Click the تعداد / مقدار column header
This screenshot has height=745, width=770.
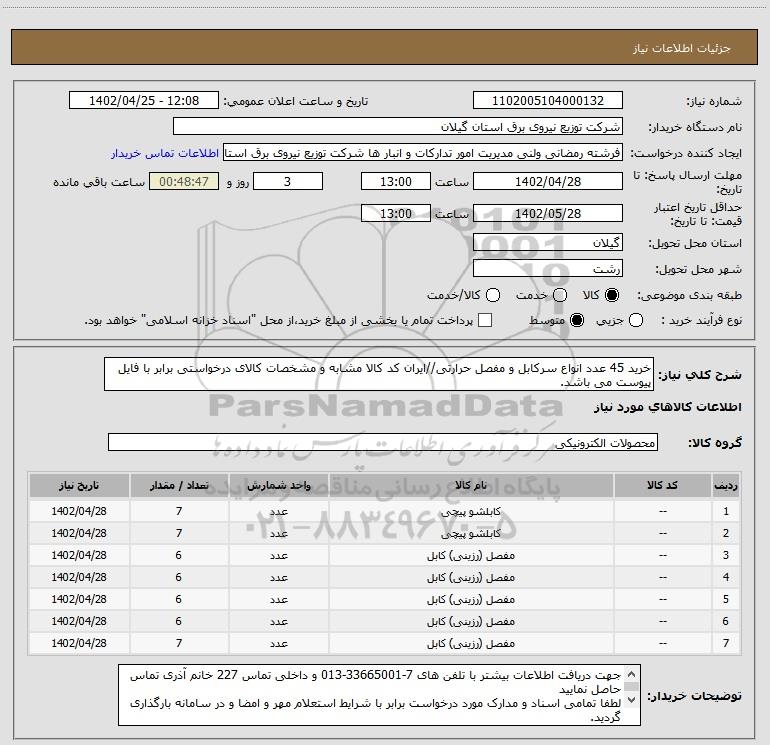click(x=179, y=485)
